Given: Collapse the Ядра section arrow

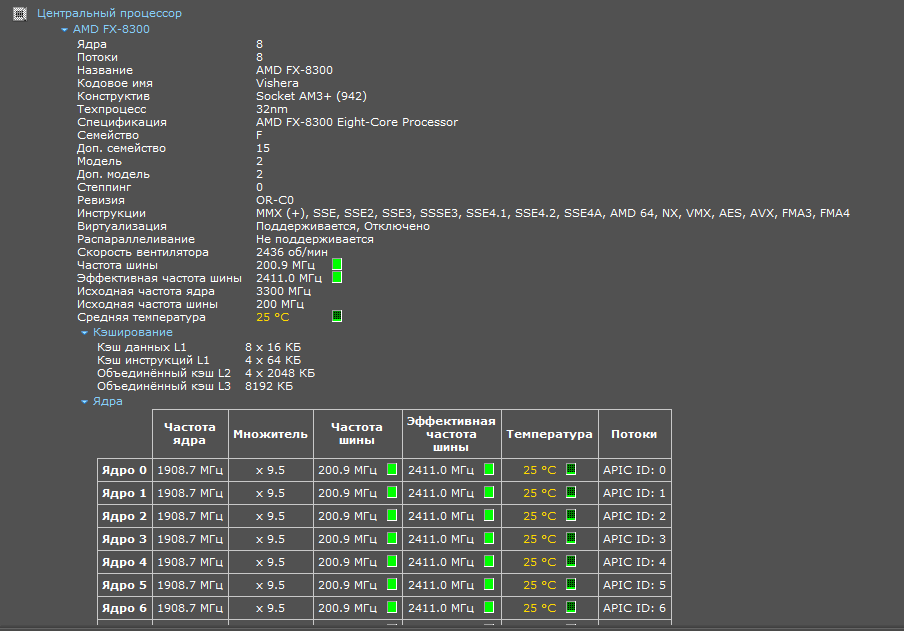Looking at the screenshot, I should click(x=84, y=401).
